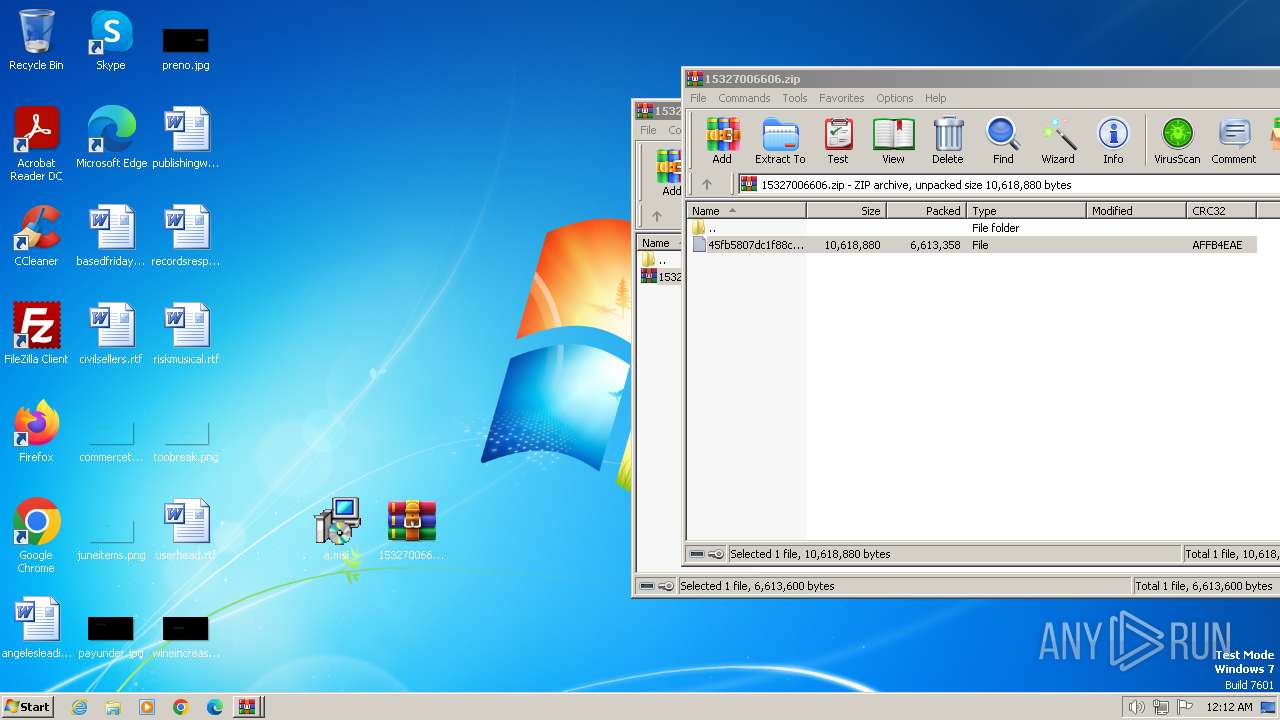Screen dimensions: 1280x720
Task: Open the Wizard tool
Action: point(1058,140)
